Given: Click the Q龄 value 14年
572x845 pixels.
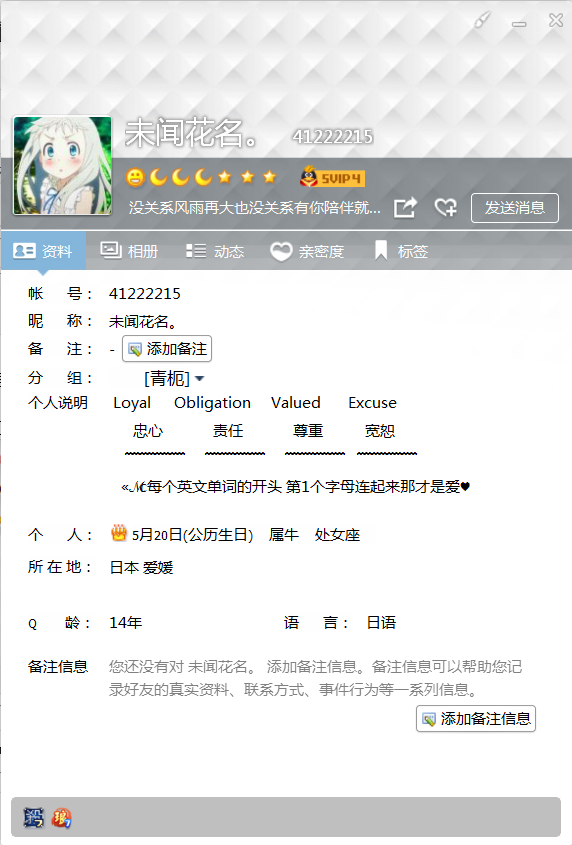Looking at the screenshot, I should (x=126, y=623).
